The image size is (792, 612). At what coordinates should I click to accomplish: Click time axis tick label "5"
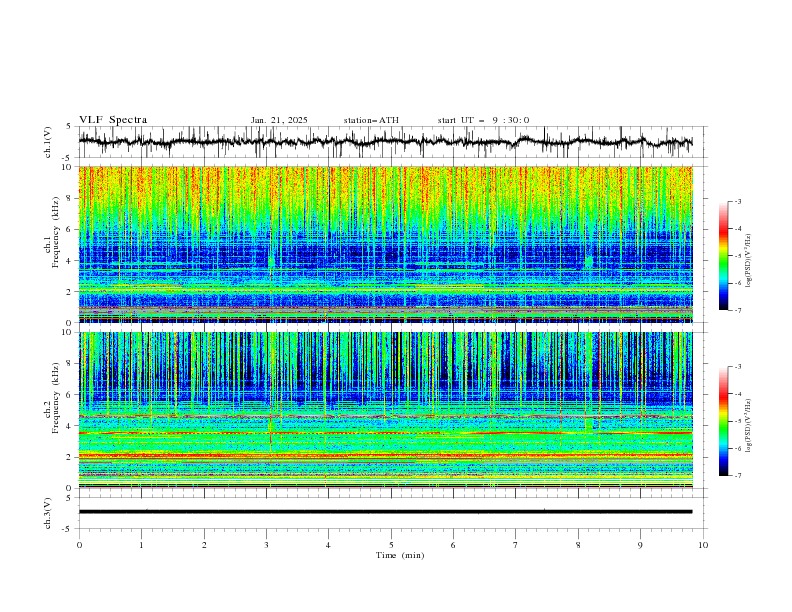(391, 545)
